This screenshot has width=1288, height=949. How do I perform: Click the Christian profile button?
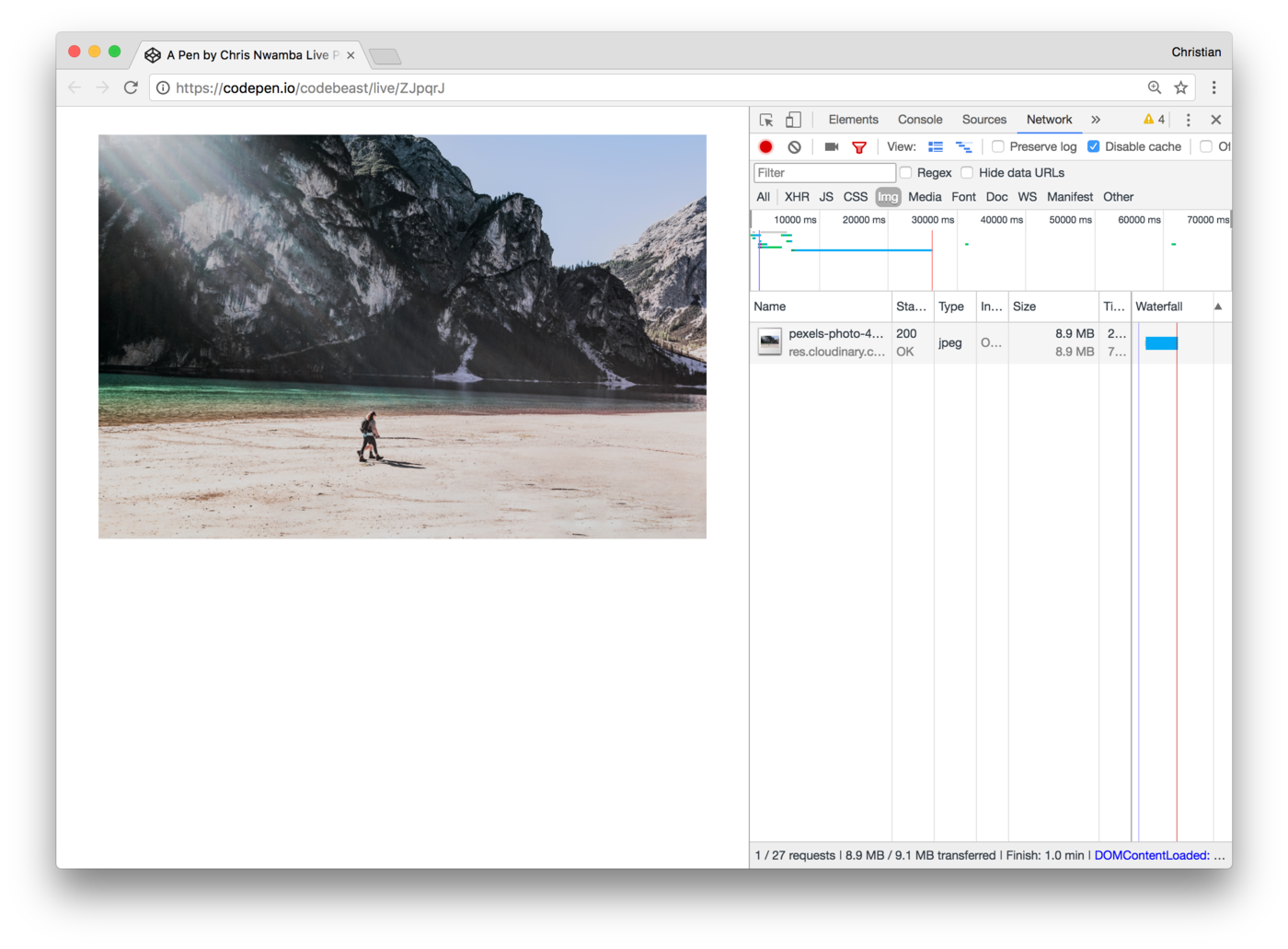click(1196, 52)
